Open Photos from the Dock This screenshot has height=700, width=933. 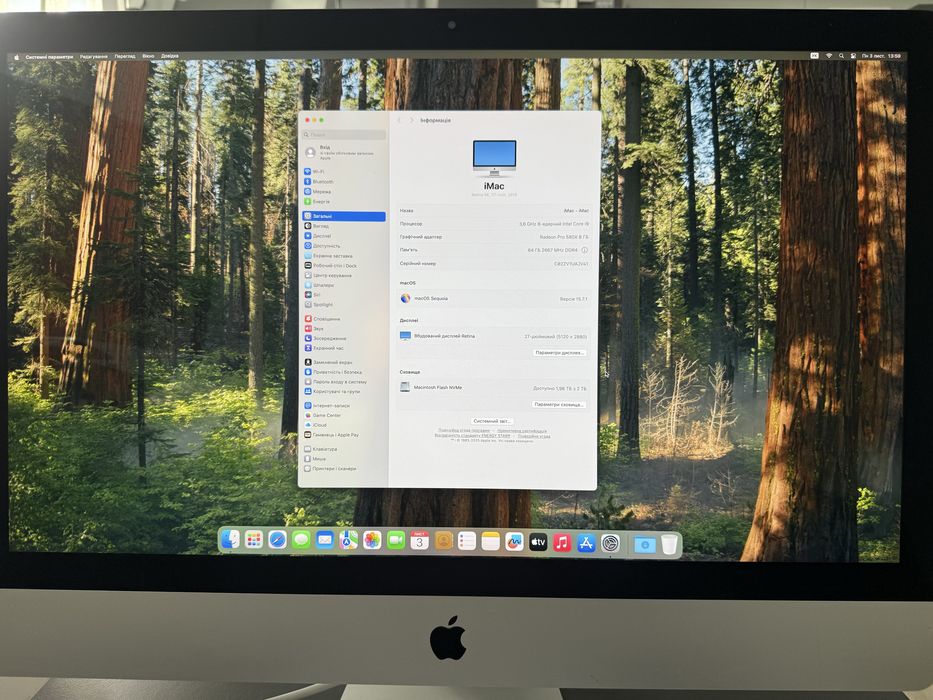point(372,540)
